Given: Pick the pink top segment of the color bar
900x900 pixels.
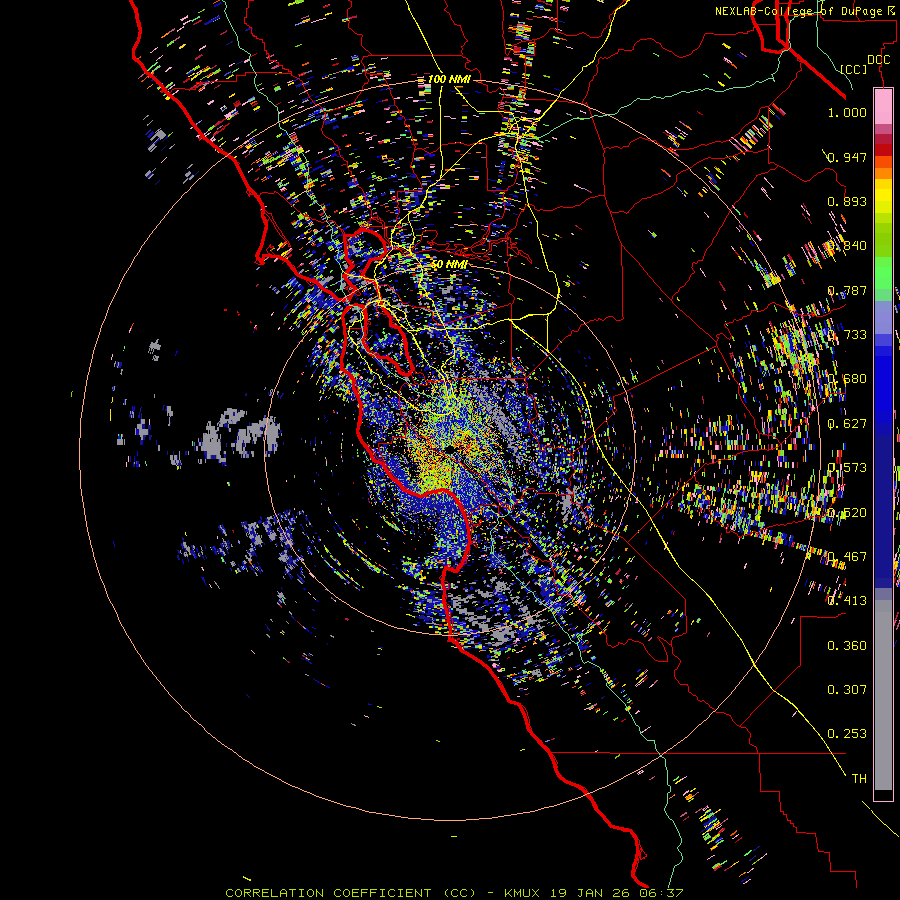Looking at the screenshot, I should (883, 107).
